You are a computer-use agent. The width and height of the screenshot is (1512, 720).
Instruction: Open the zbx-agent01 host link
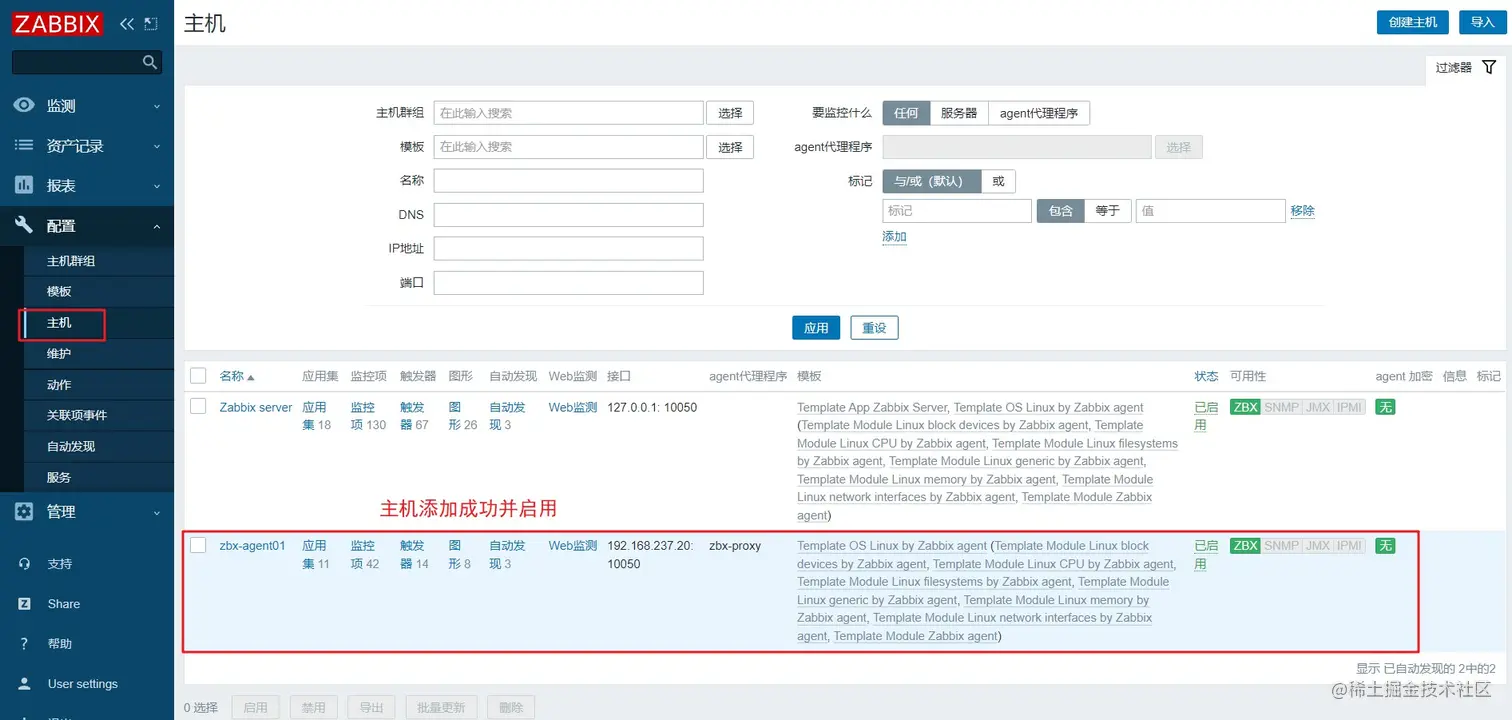[x=253, y=546]
